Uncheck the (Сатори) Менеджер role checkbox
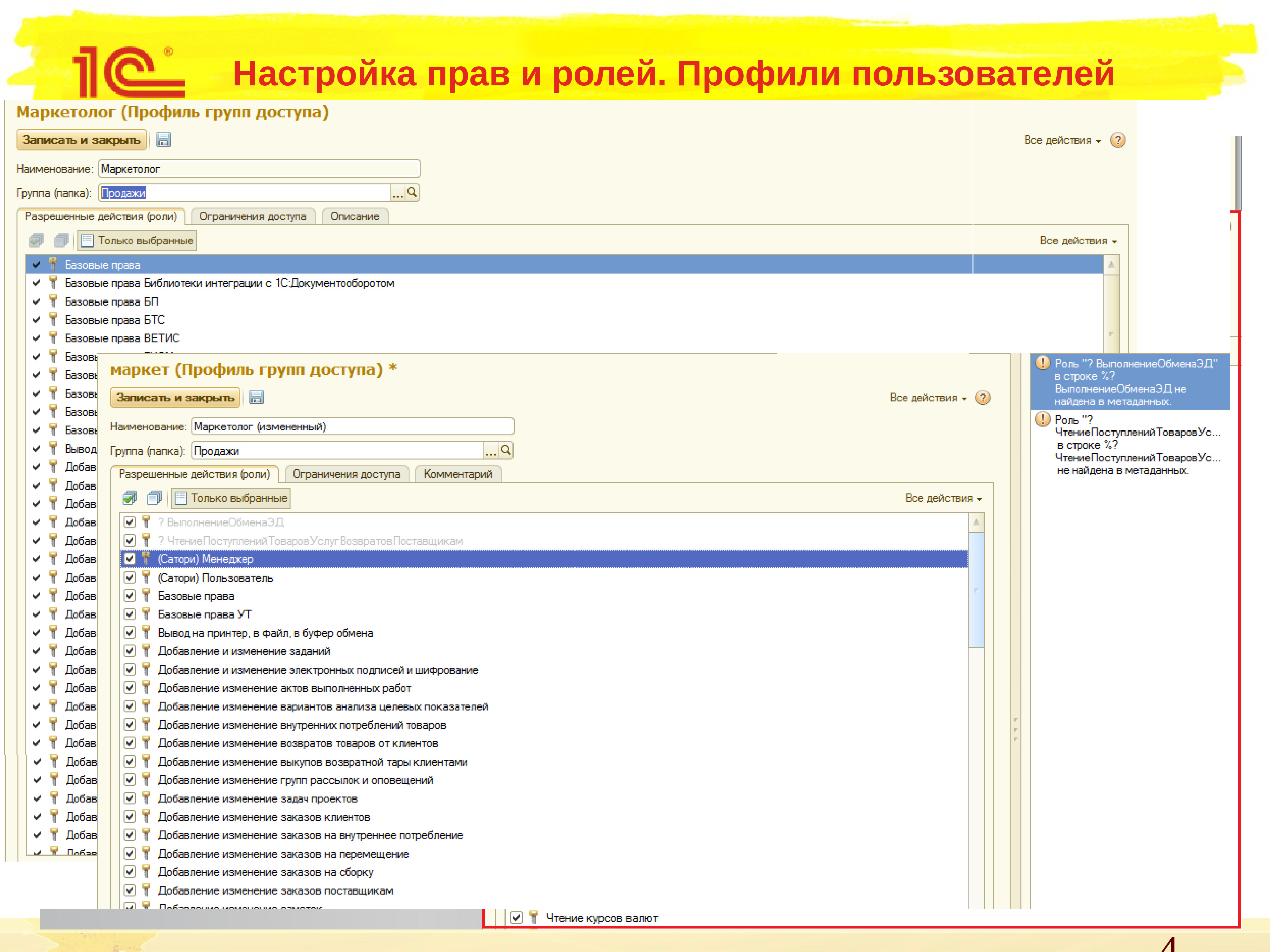 tap(130, 559)
